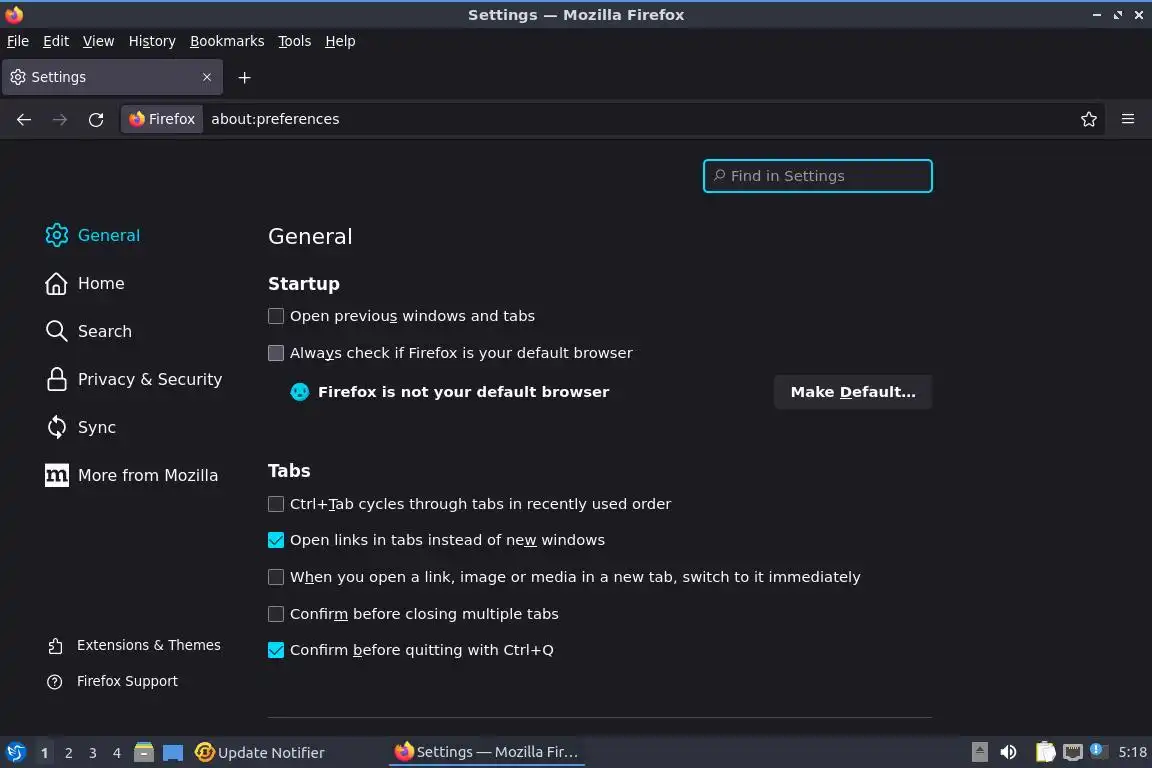Open the volume control in system tray
Image resolution: width=1152 pixels, height=768 pixels.
1009,752
